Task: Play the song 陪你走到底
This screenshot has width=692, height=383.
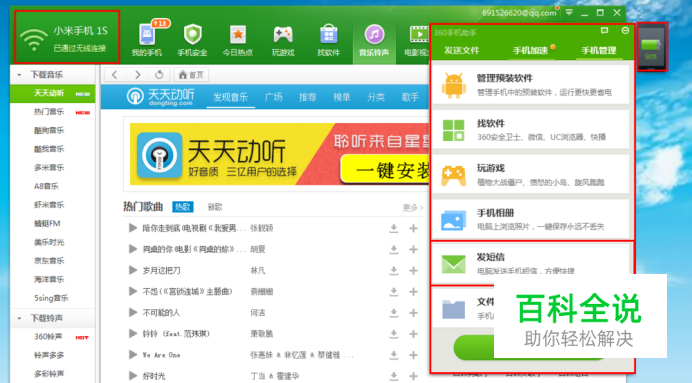Action: (132, 228)
